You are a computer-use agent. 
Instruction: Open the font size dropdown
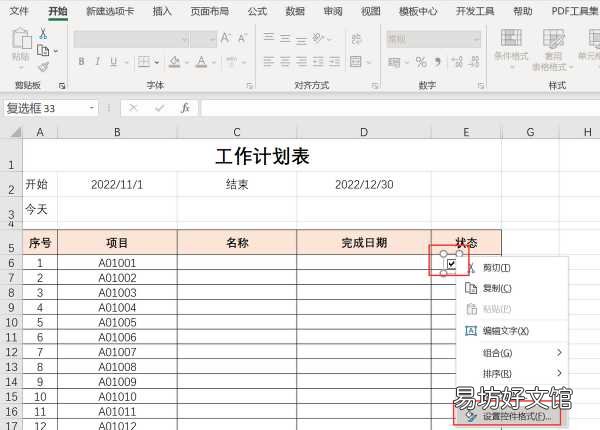click(x=212, y=39)
